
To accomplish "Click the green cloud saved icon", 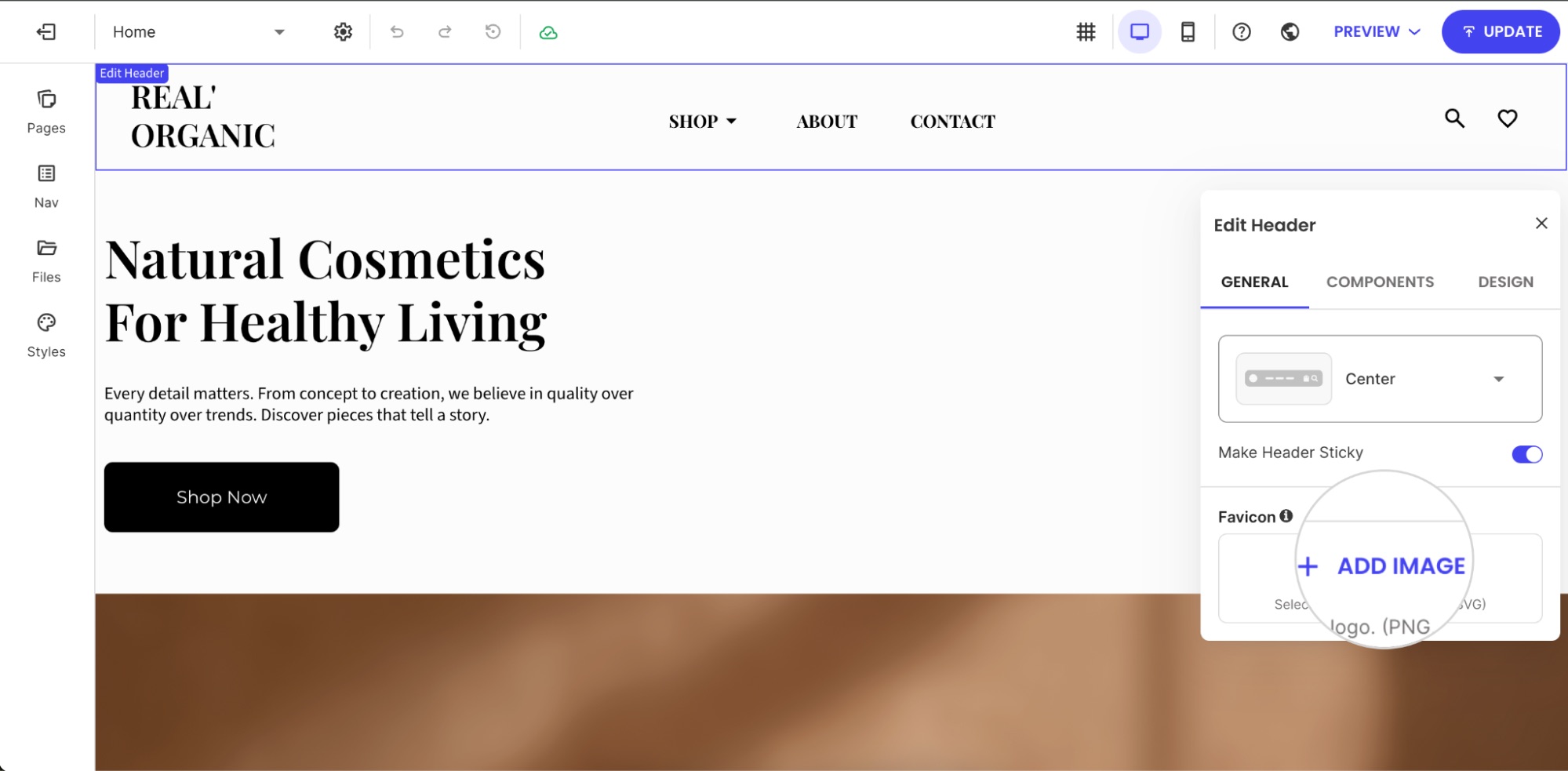I will click(x=548, y=32).
